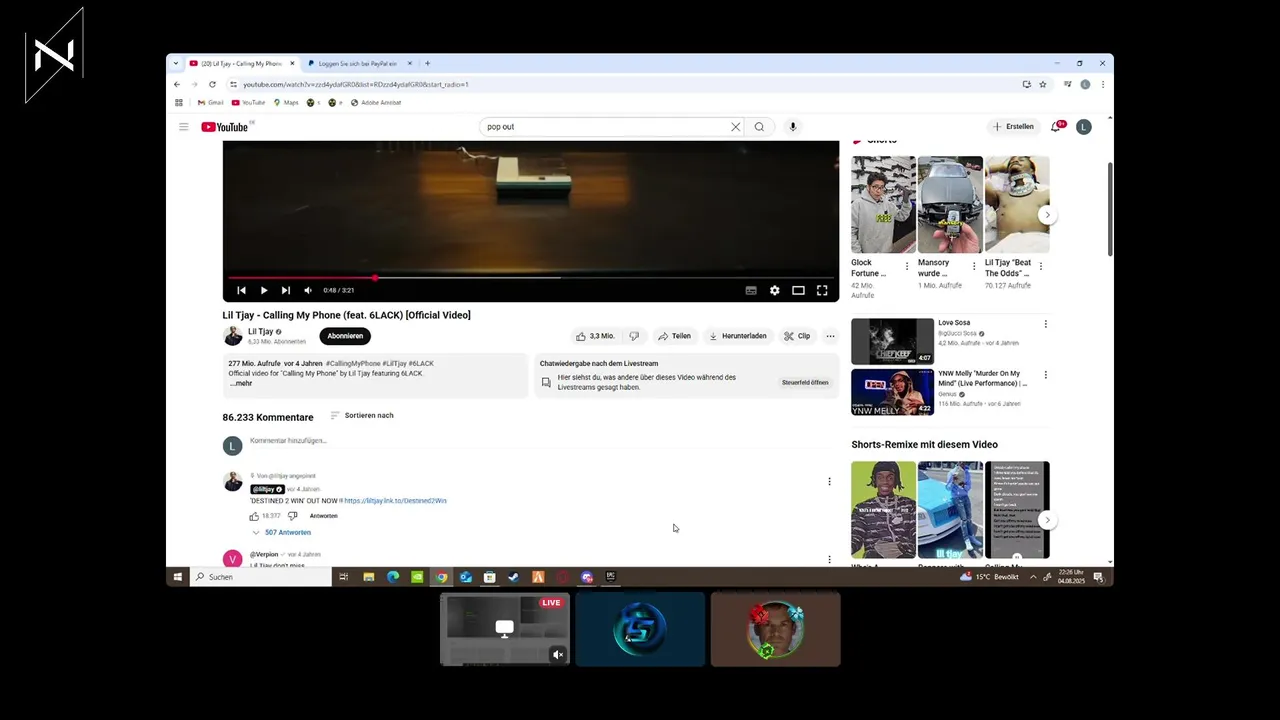Mute the video with the speaker icon
1280x720 pixels.
(308, 290)
